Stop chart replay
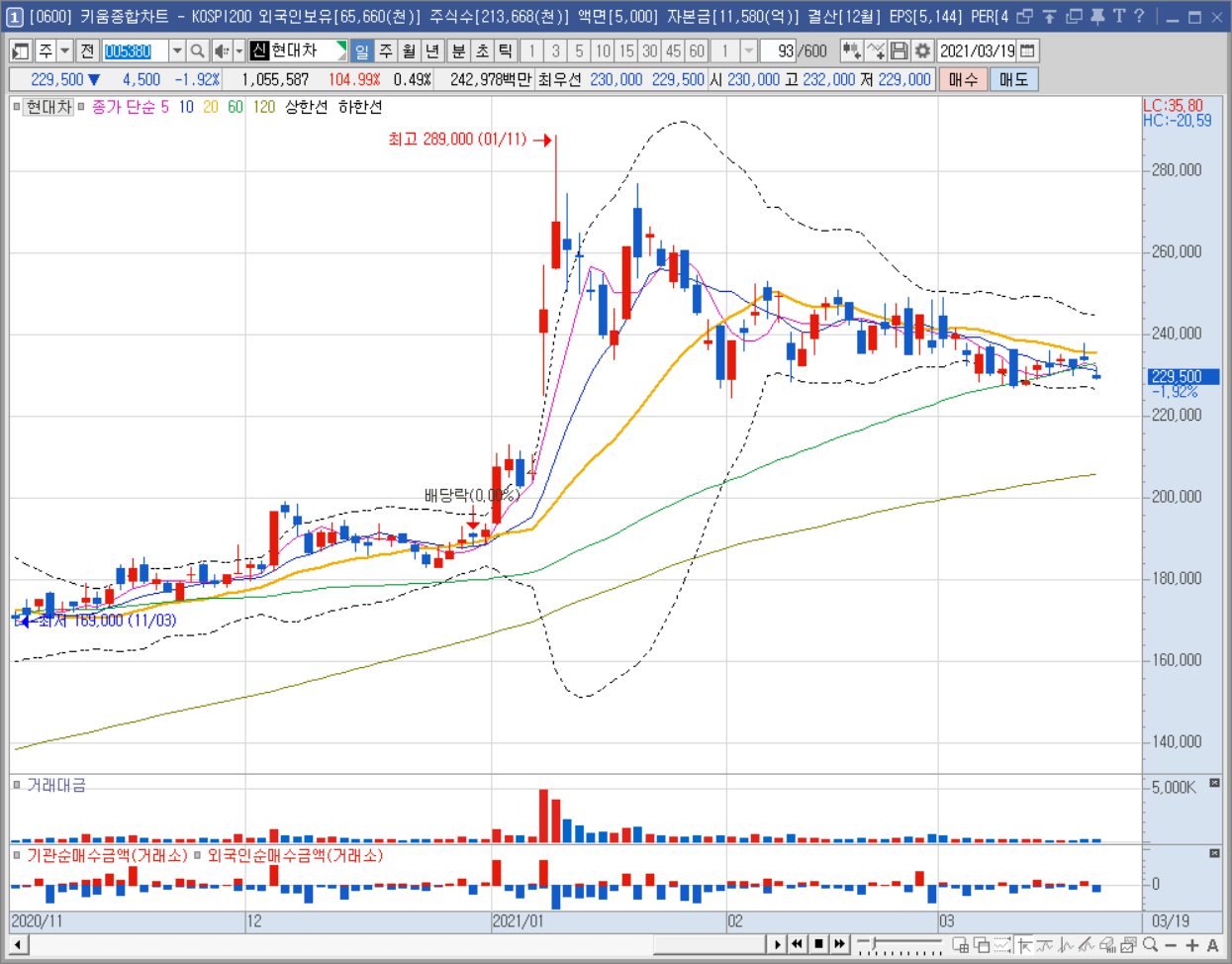 pos(818,944)
